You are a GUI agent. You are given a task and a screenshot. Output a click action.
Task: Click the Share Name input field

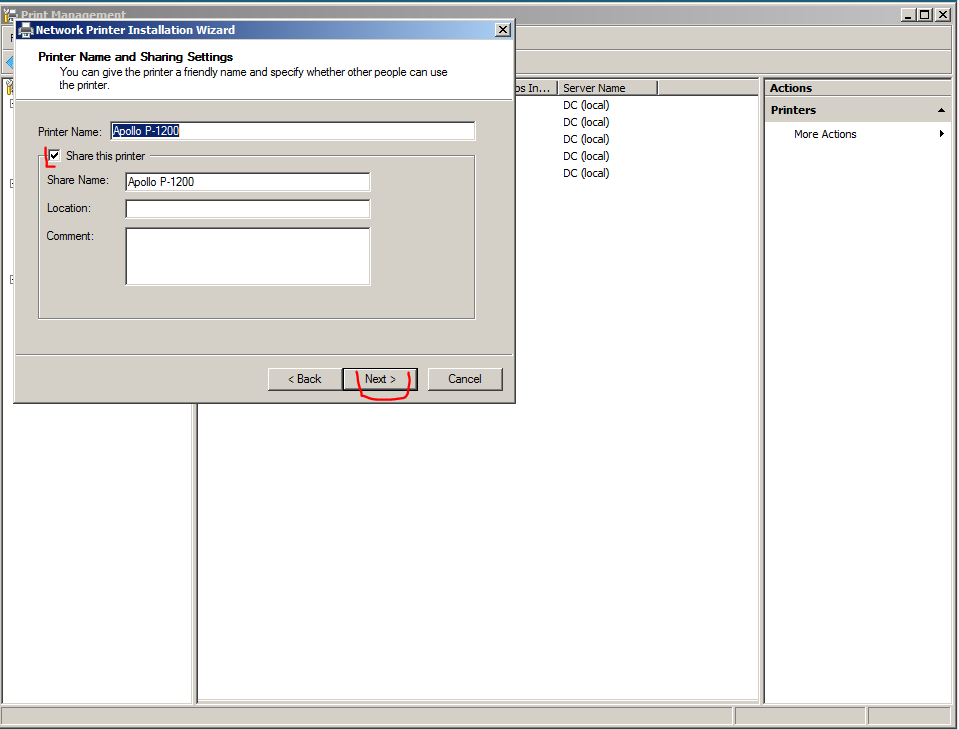[x=248, y=182]
